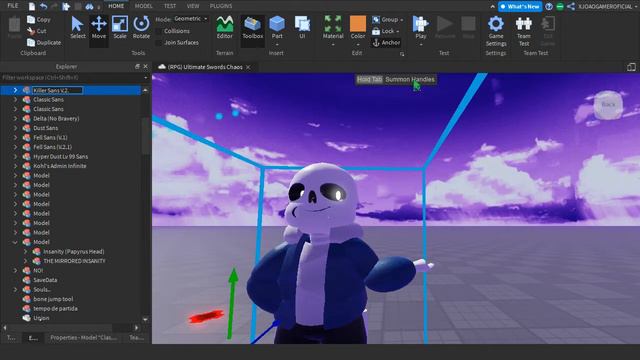Viewport: 640px width, 360px height.
Task: Click the Duplicate icon
Action: pos(31,42)
